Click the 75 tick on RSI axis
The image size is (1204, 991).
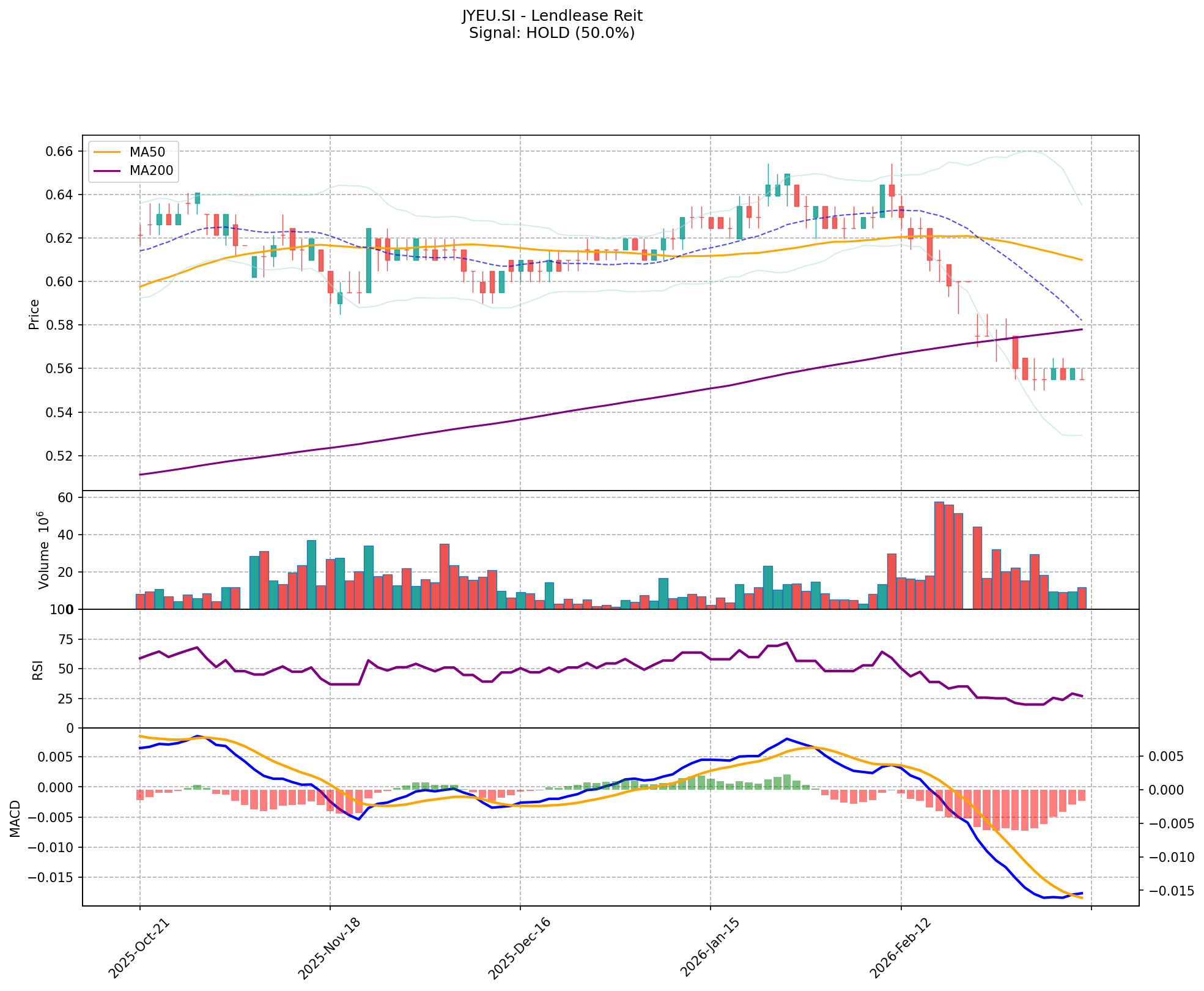click(x=66, y=640)
